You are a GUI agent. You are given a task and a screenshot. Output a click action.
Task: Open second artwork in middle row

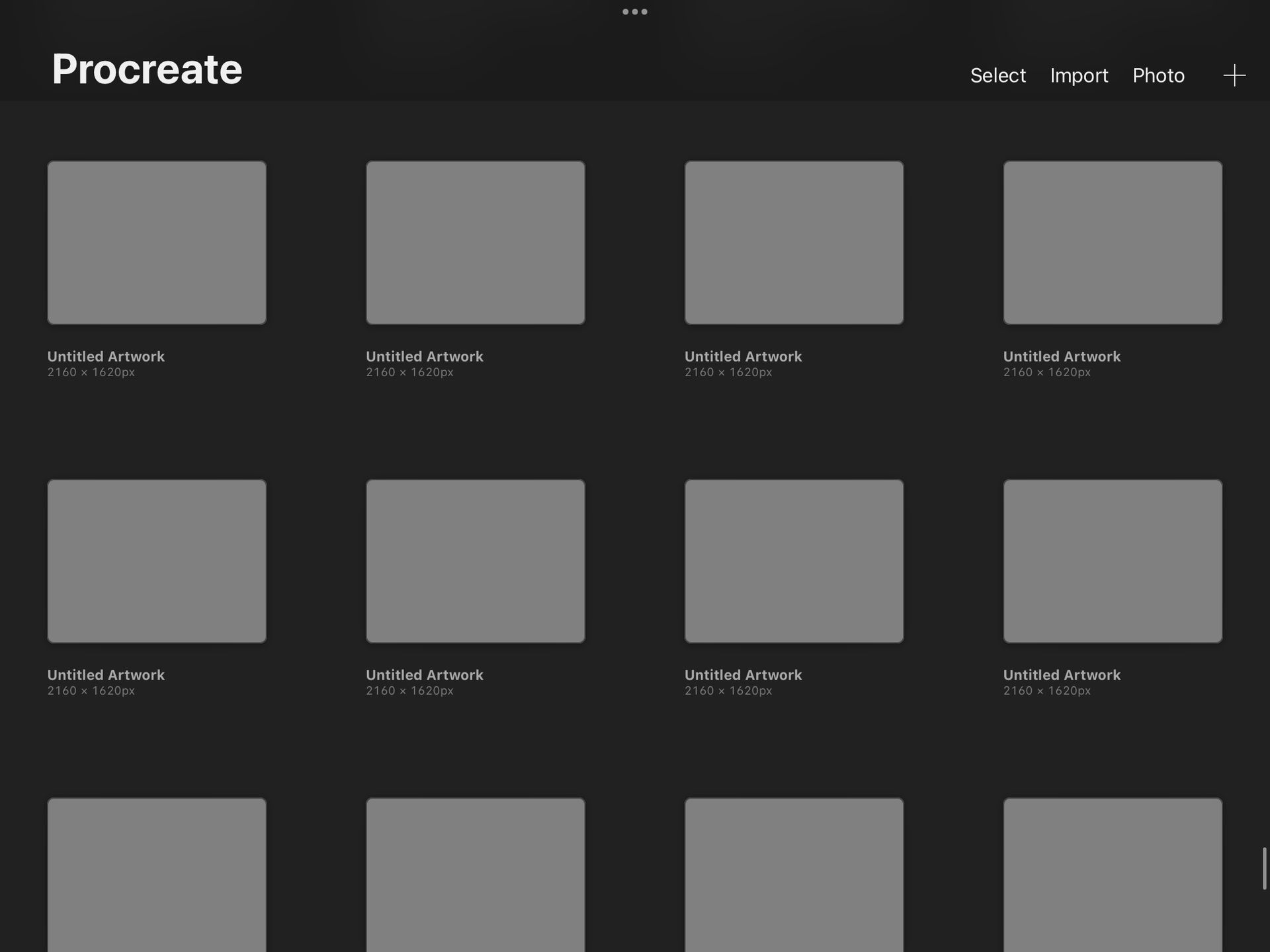475,561
